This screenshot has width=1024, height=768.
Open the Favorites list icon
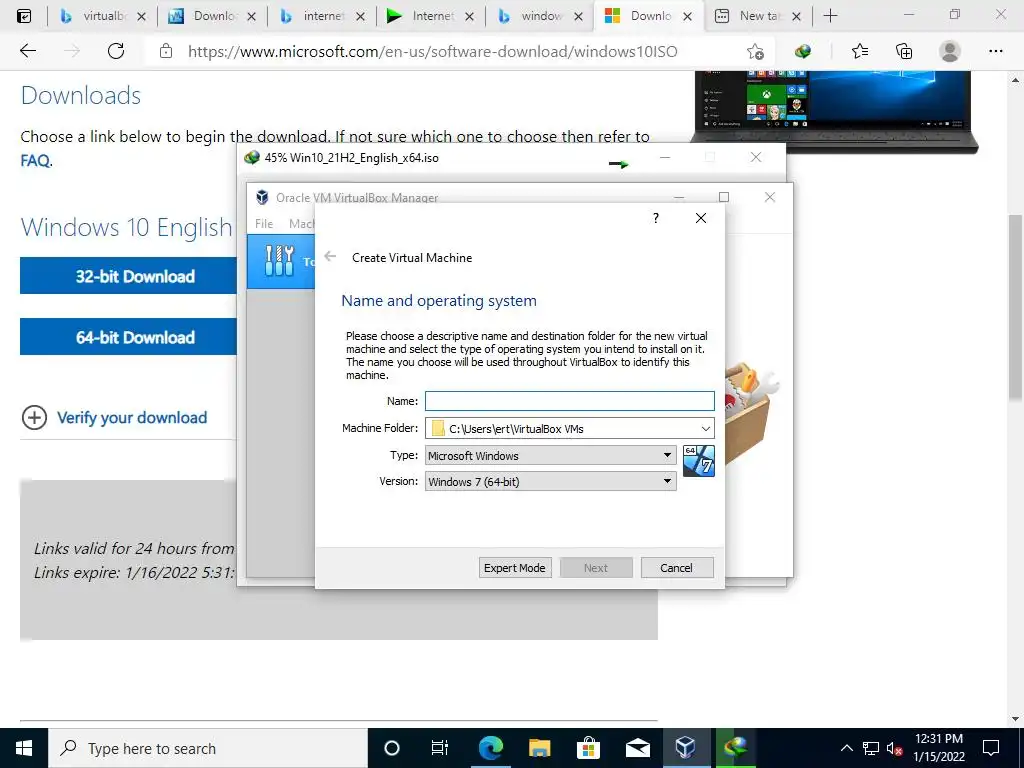860,52
